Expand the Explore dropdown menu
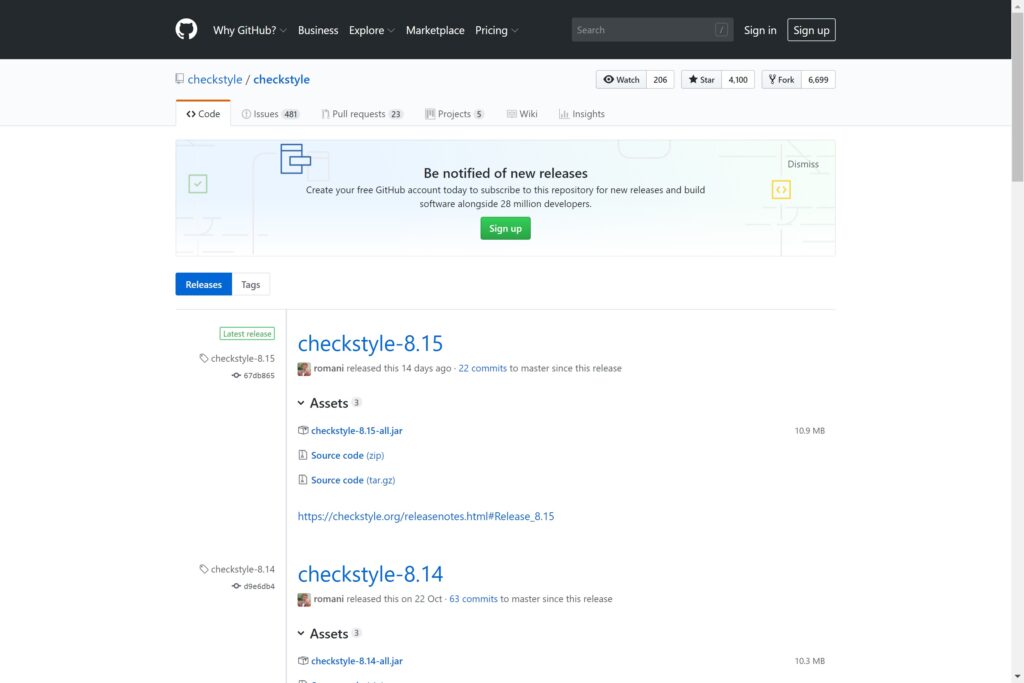 pos(372,30)
